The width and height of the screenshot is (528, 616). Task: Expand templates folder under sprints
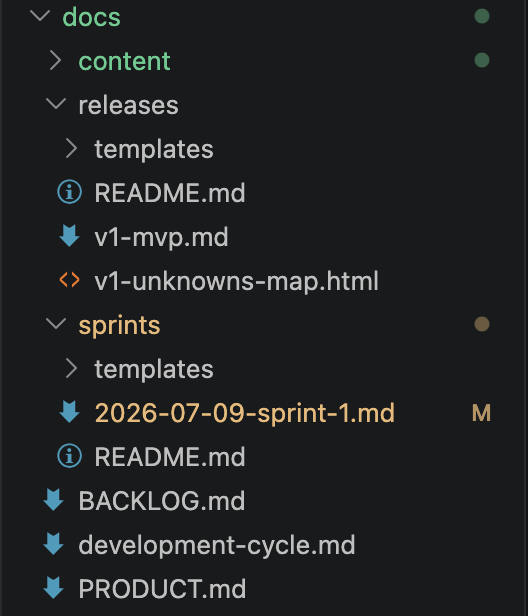click(x=71, y=368)
